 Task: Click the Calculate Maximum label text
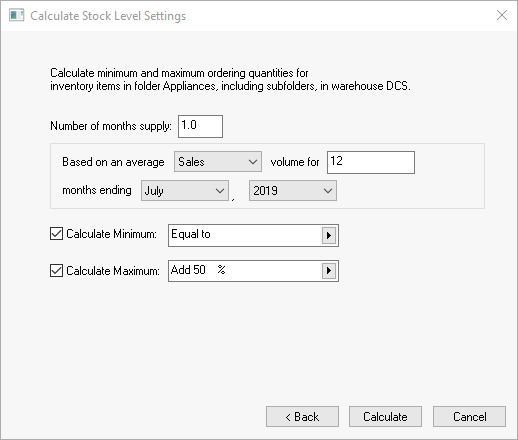tap(113, 271)
